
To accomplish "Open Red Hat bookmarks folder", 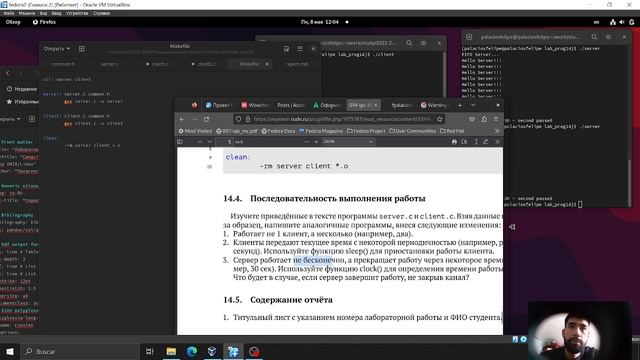I will (x=452, y=131).
